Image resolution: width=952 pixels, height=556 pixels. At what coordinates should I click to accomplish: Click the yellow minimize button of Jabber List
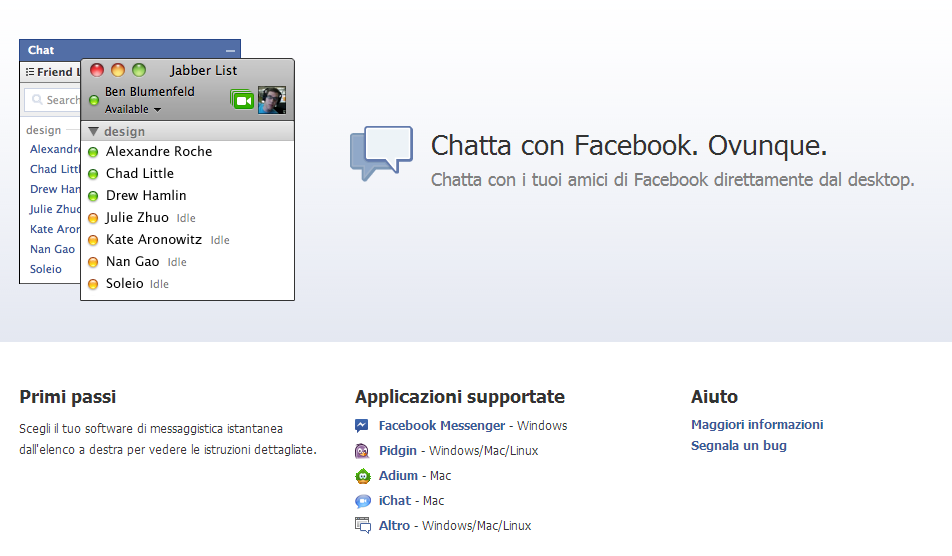[x=118, y=70]
